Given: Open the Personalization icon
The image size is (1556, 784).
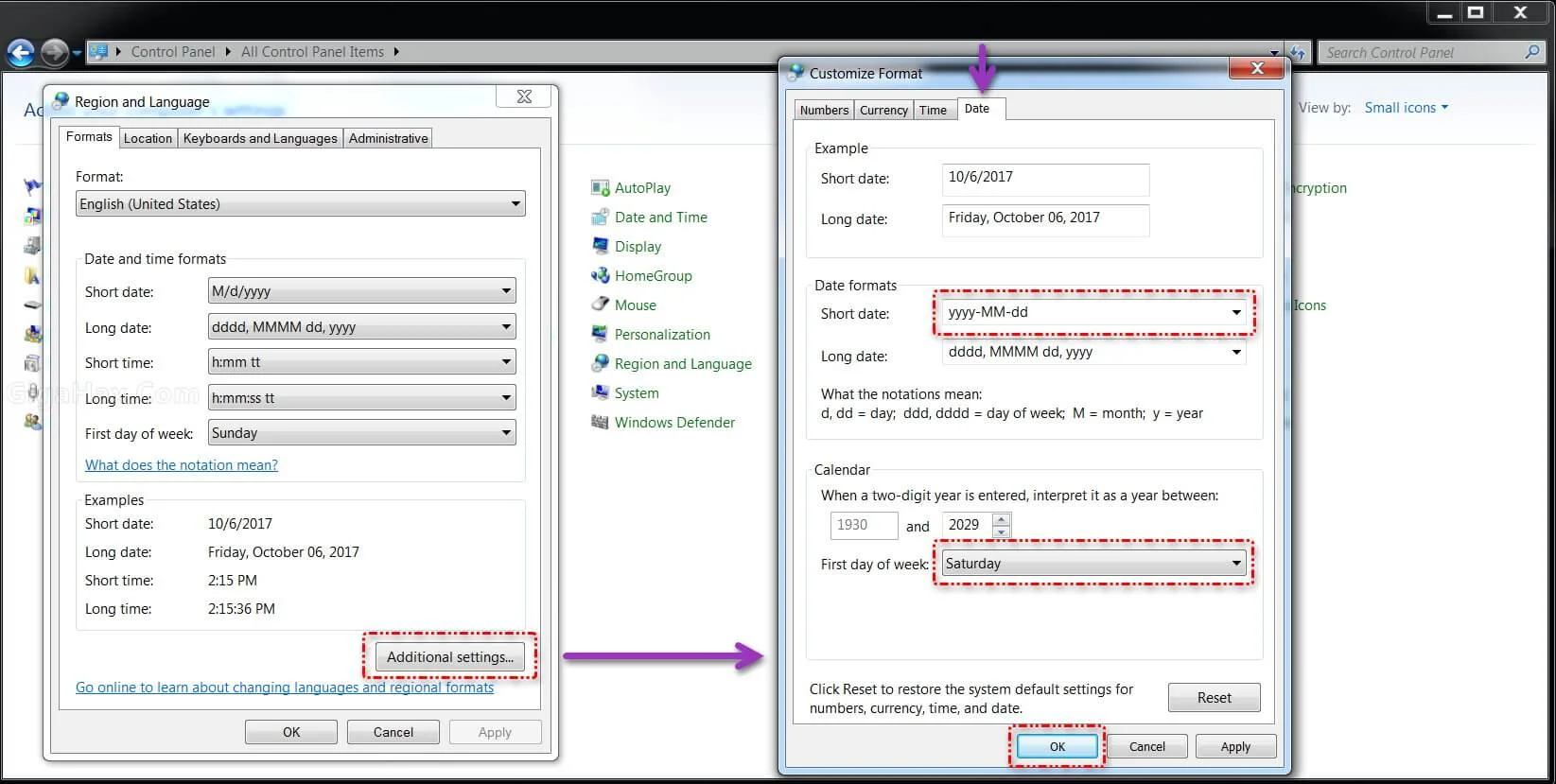Looking at the screenshot, I should (601, 335).
